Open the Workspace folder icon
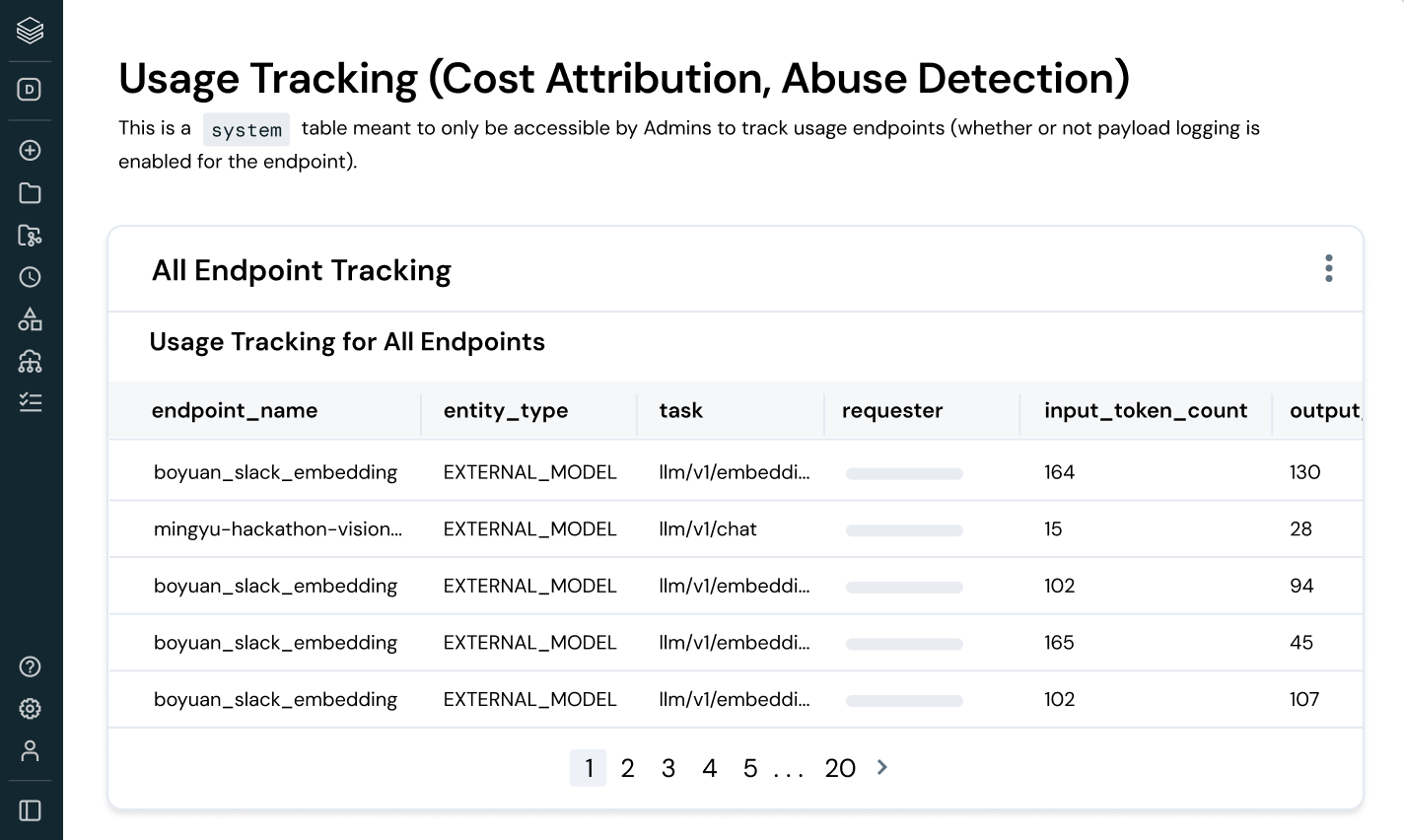1404x840 pixels. 31,193
